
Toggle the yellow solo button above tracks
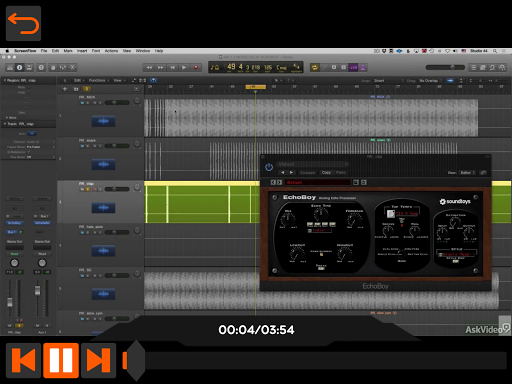click(87, 89)
